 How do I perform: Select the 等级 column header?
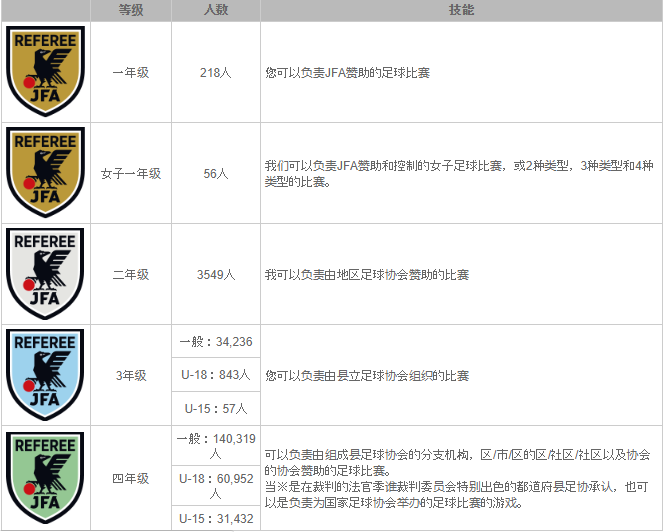[x=131, y=10]
